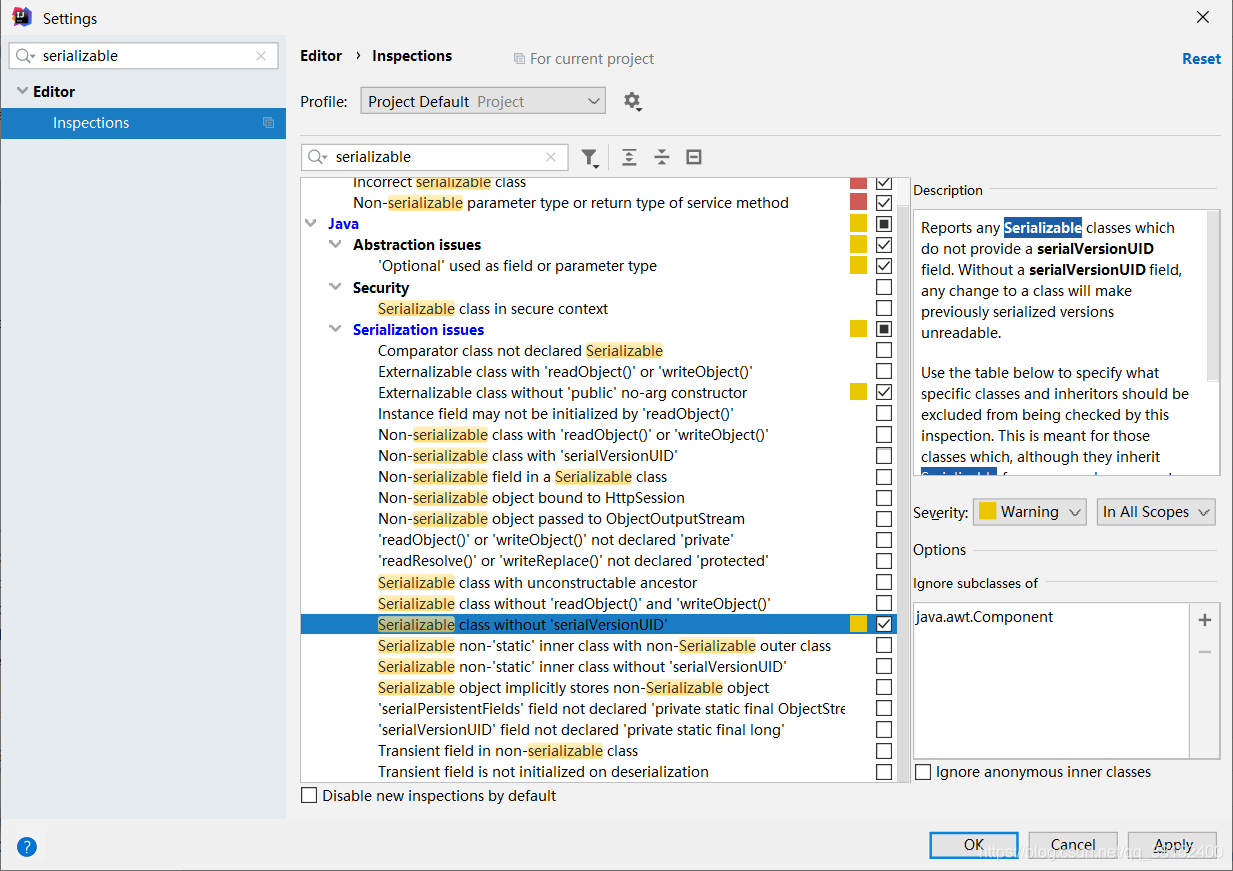Click the left sidebar settings search field

143,56
